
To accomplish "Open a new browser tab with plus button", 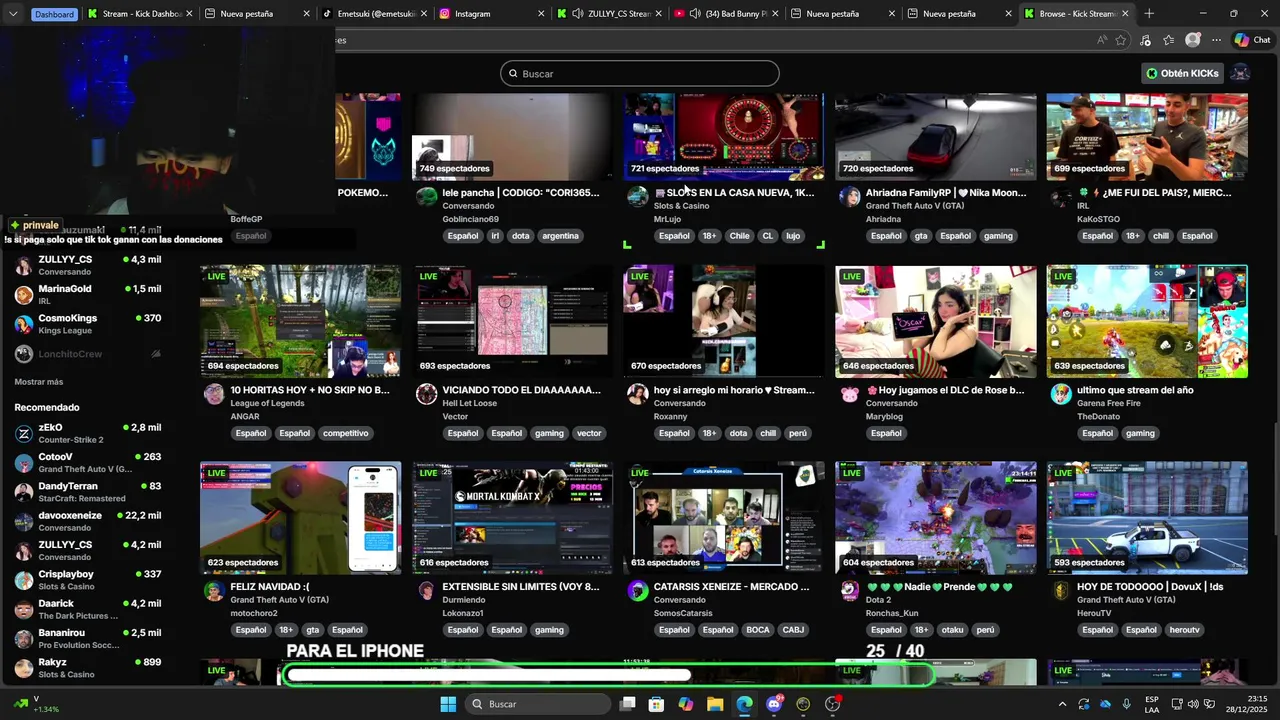I will (1149, 14).
